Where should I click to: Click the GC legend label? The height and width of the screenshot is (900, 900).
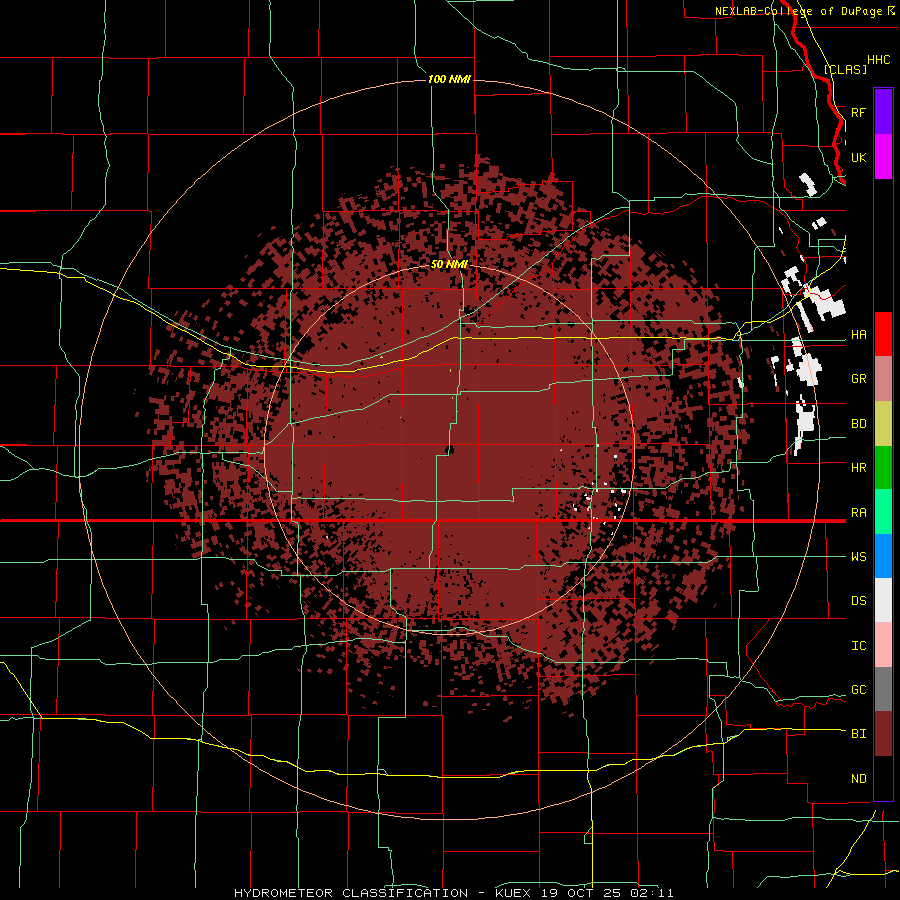(x=859, y=690)
